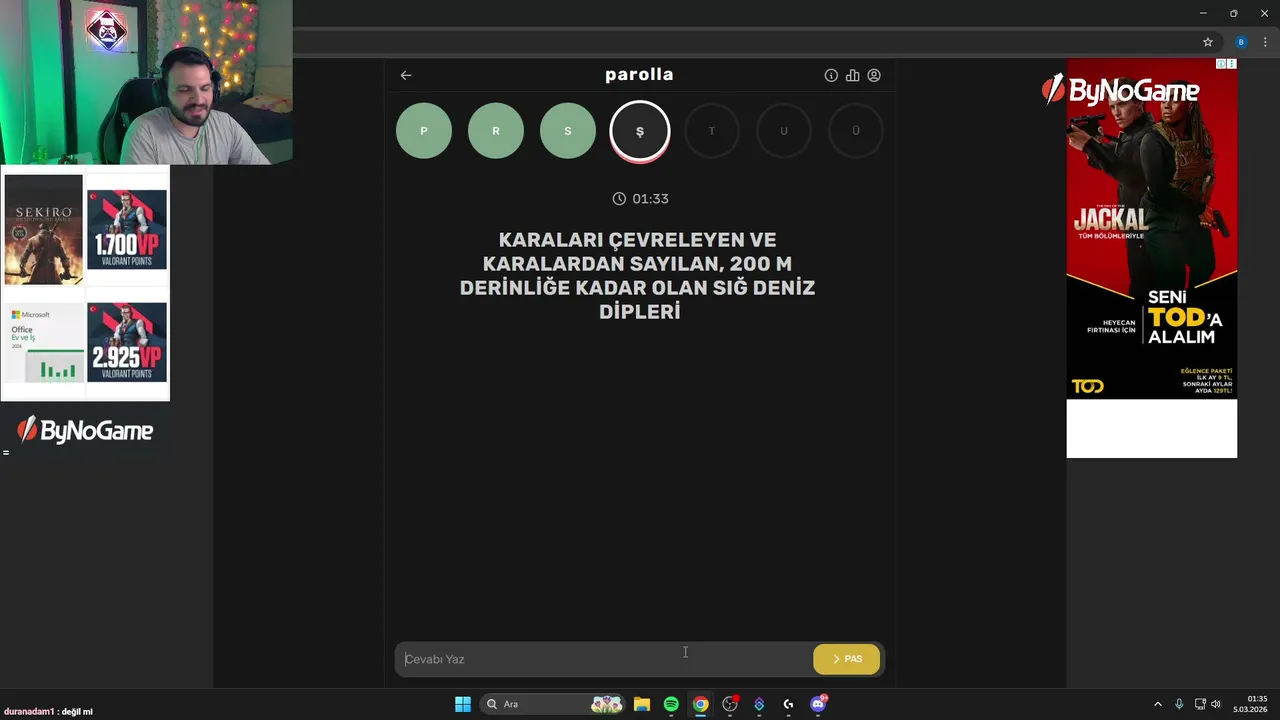1280x720 pixels.
Task: Select the letter T circle
Action: pos(712,131)
